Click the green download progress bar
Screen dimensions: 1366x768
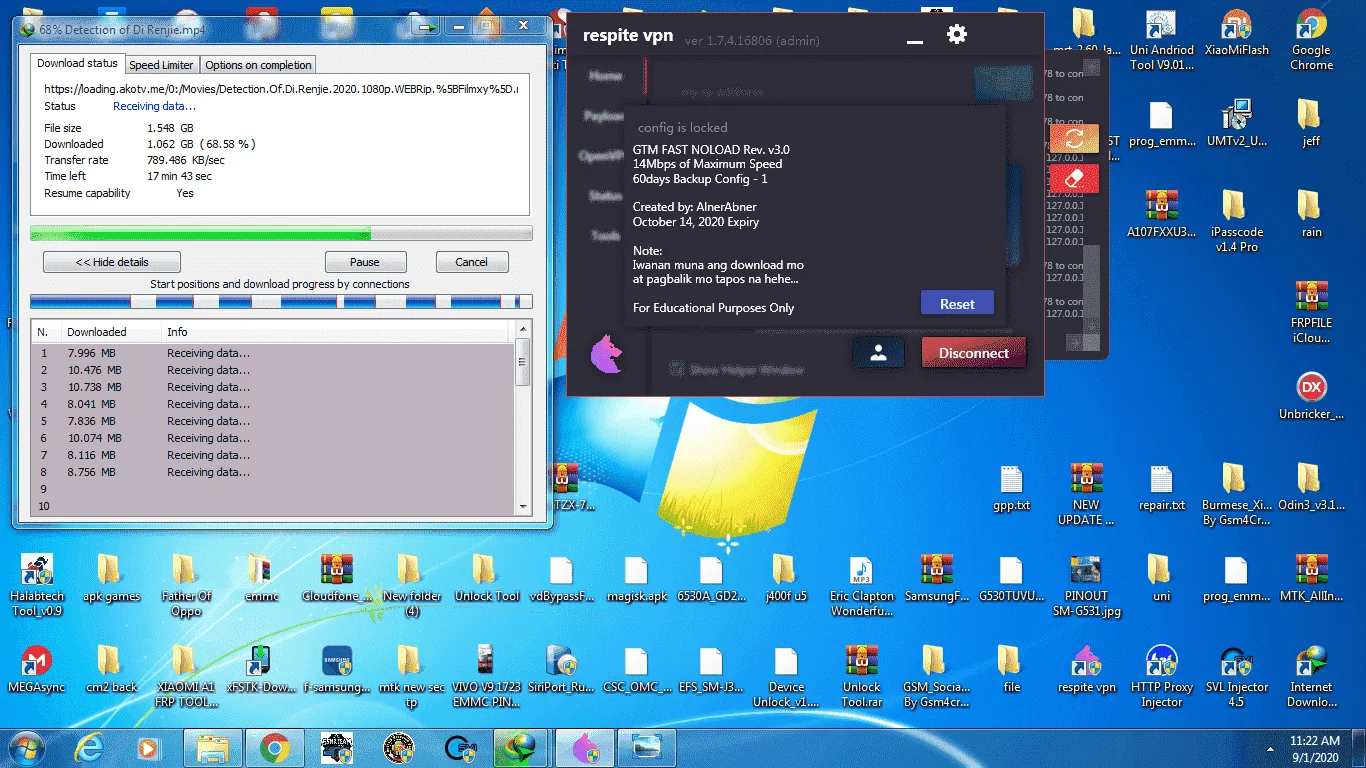tap(281, 234)
